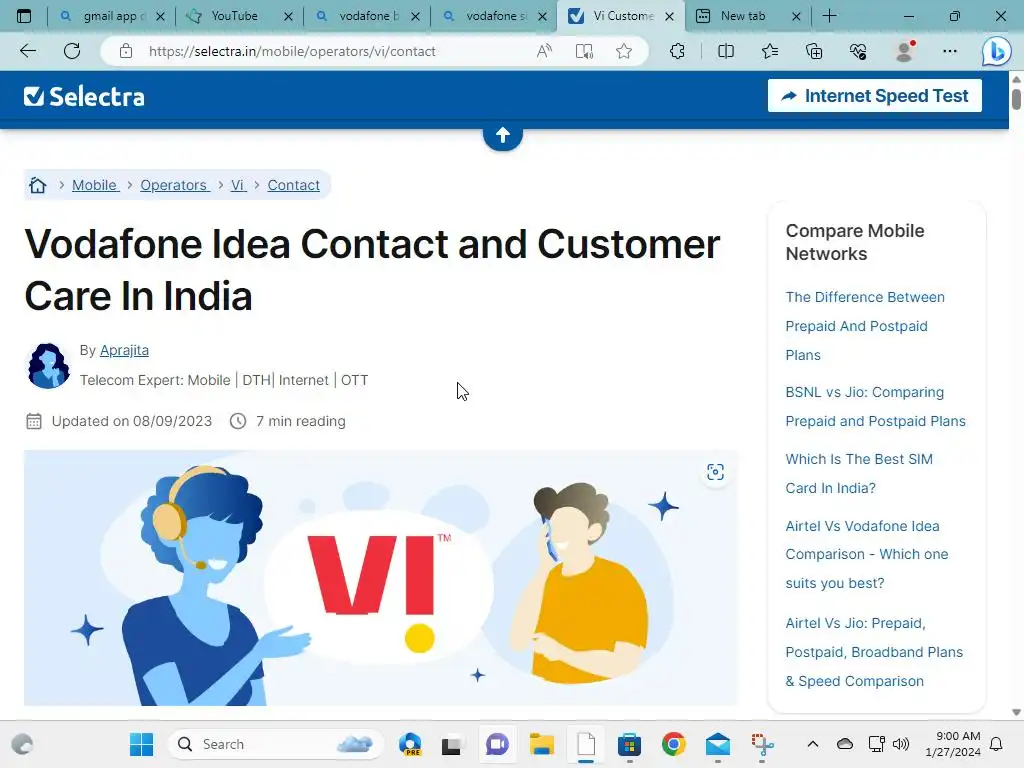
Task: Open the chat app on taskbar
Action: (x=497, y=744)
